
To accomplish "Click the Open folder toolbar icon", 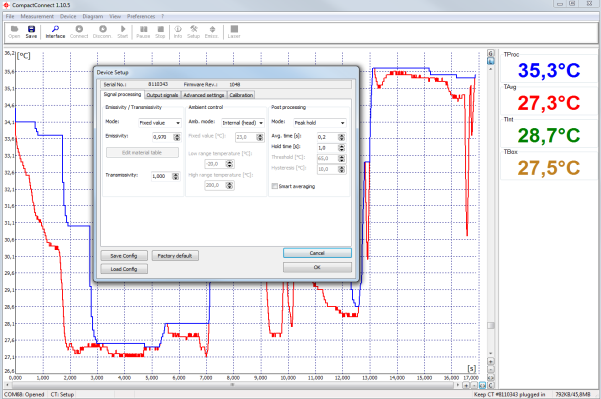I will click(x=14, y=29).
